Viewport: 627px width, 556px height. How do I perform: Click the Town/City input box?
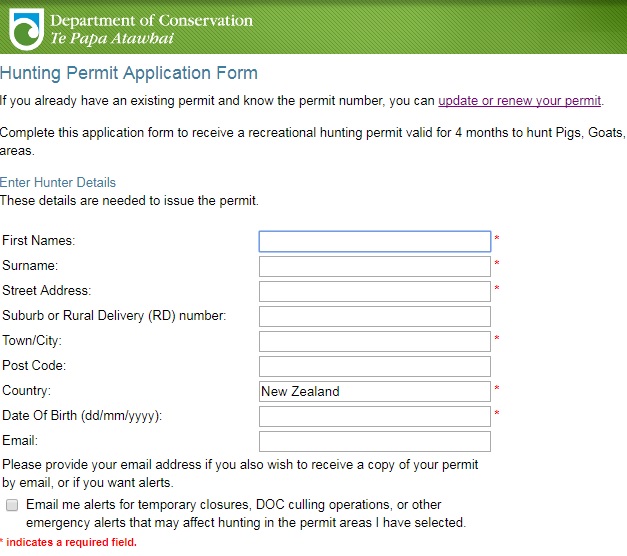point(375,341)
